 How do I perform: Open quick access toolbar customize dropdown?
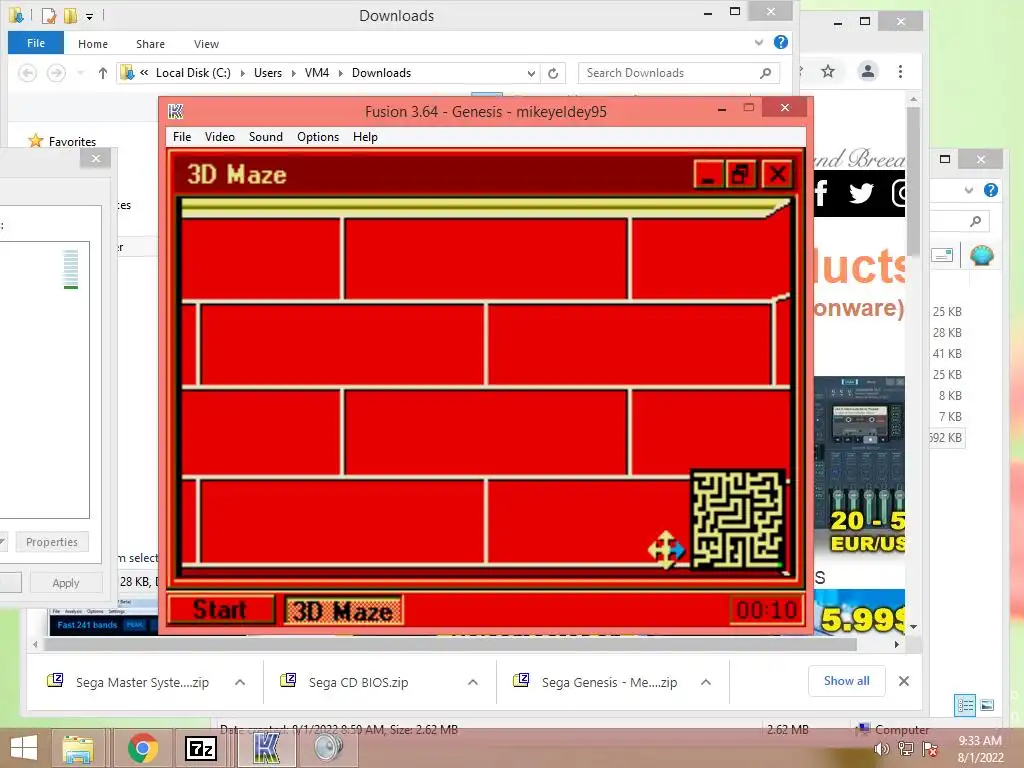pyautogui.click(x=89, y=16)
